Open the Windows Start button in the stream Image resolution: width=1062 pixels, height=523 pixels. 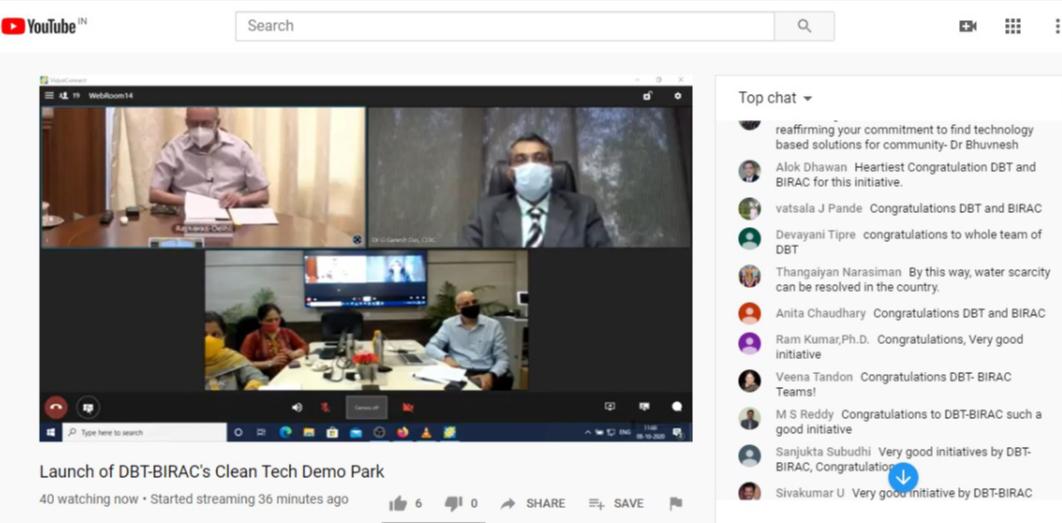[50, 432]
